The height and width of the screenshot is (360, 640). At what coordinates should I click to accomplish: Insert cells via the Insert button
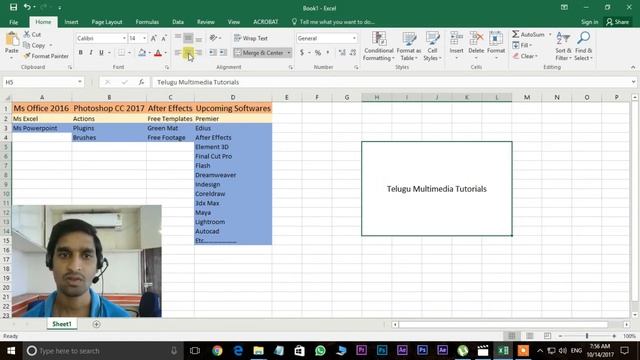(x=456, y=42)
